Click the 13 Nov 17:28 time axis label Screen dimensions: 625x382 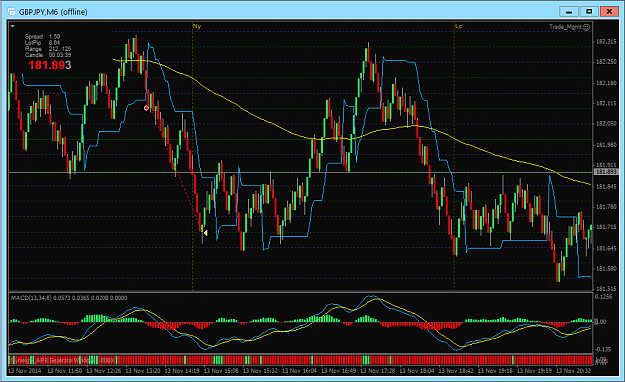(x=377, y=370)
